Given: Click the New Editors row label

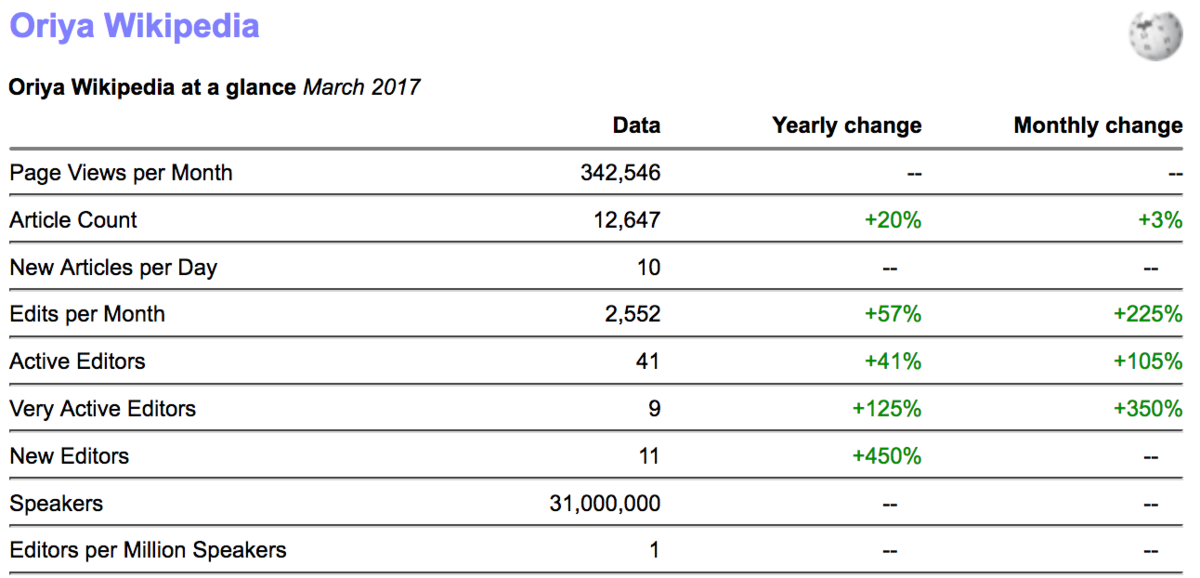Looking at the screenshot, I should pyautogui.click(x=69, y=456).
